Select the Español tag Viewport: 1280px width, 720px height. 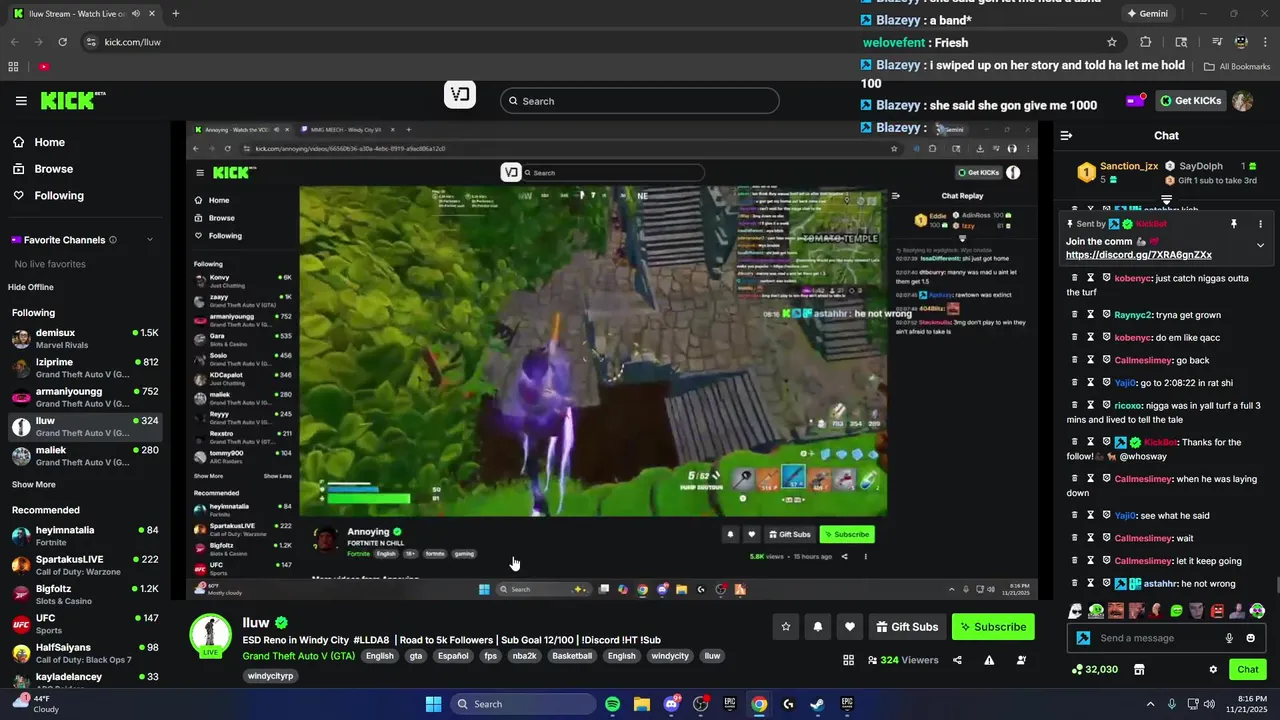[453, 656]
